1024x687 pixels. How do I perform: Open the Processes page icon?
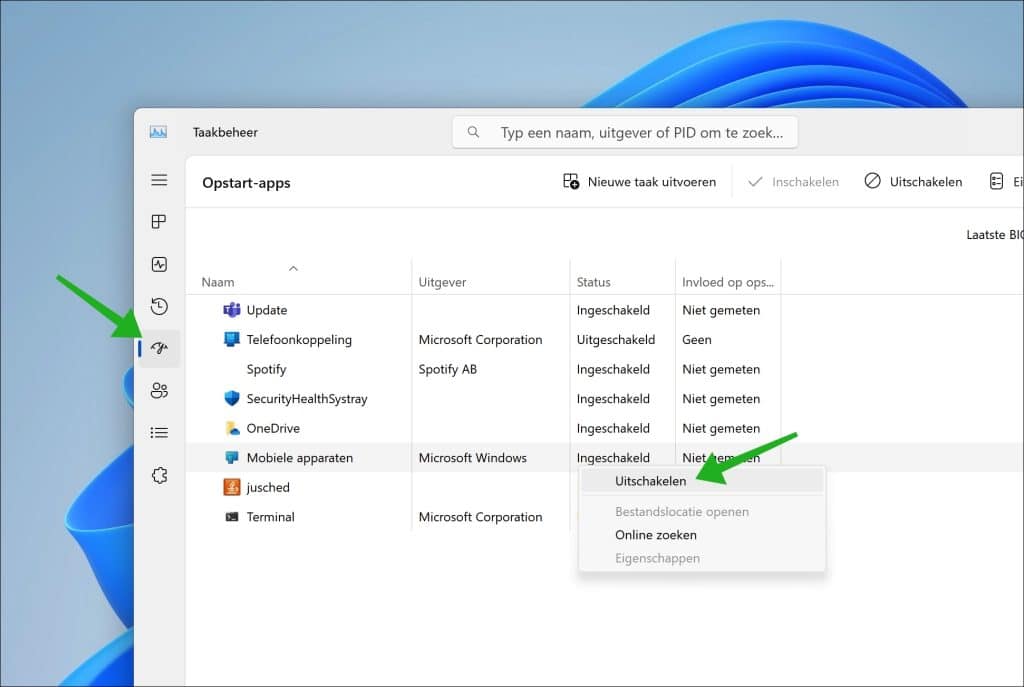[x=159, y=222]
